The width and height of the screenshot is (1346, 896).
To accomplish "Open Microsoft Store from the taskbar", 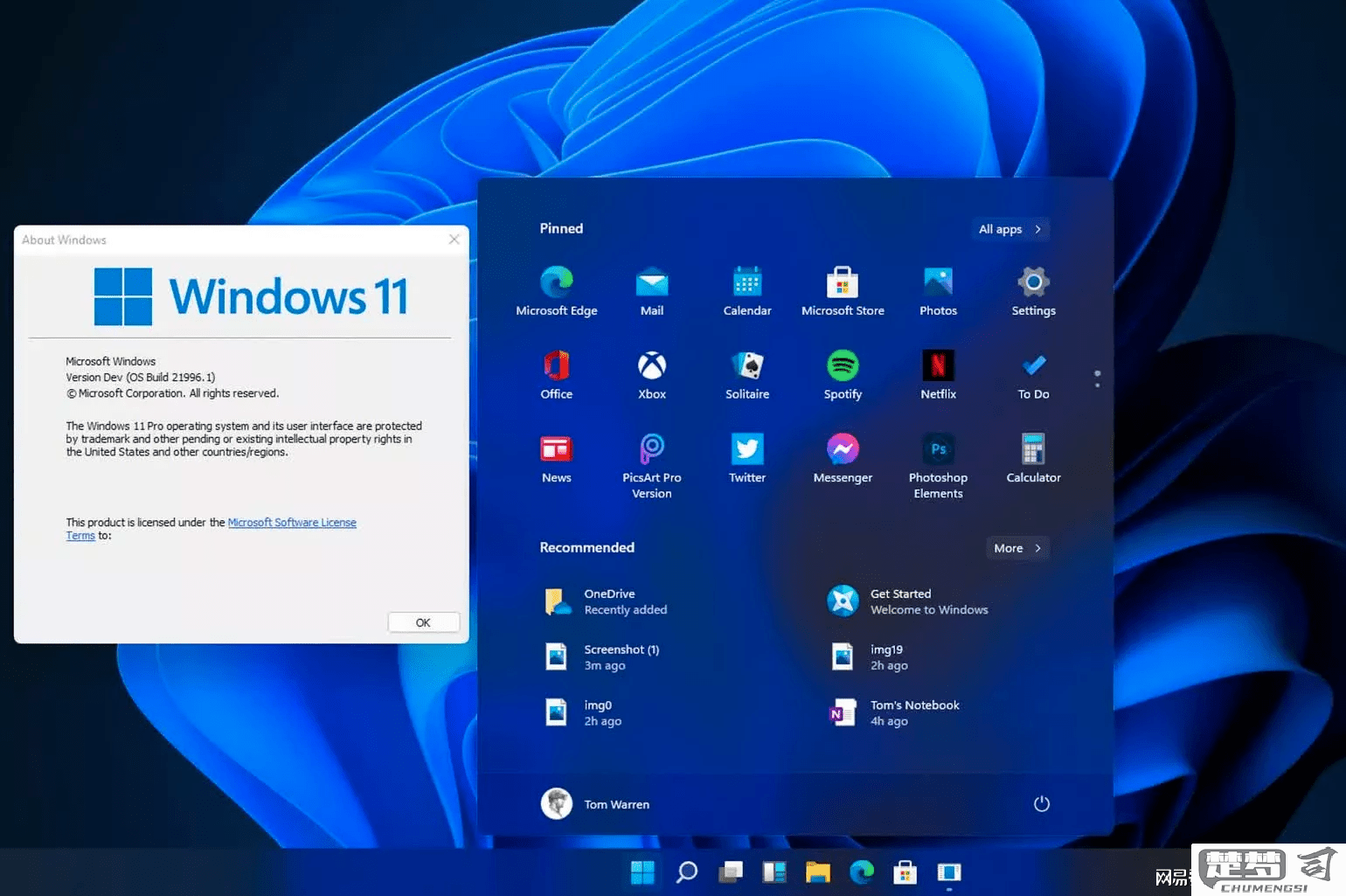I will click(x=905, y=872).
